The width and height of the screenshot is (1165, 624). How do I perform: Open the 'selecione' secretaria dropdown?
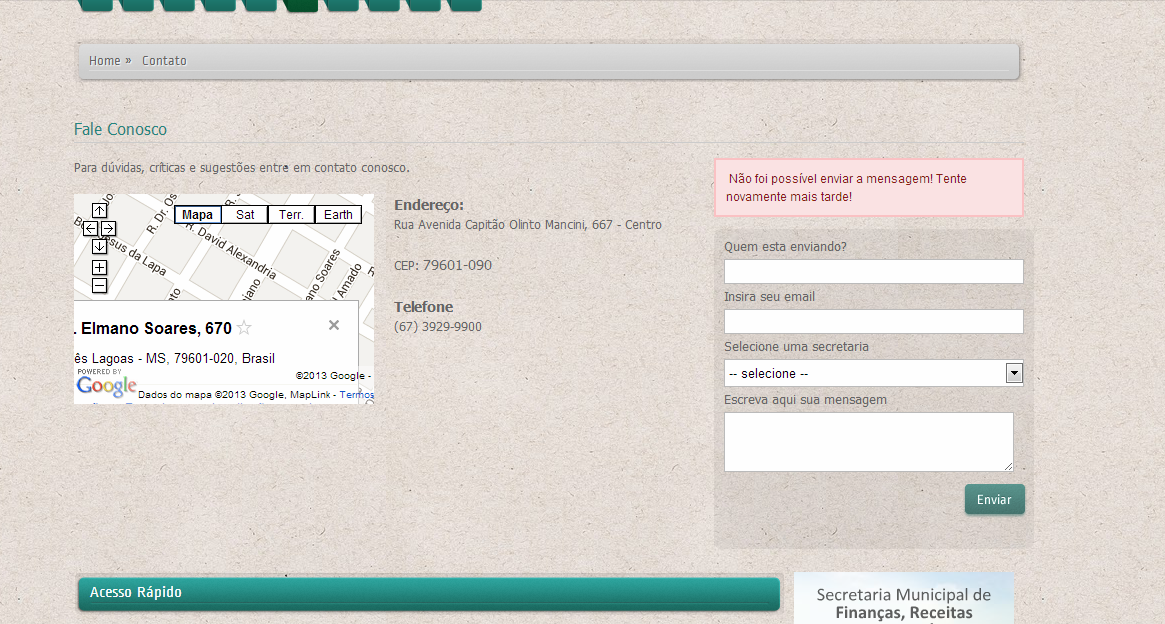[873, 373]
